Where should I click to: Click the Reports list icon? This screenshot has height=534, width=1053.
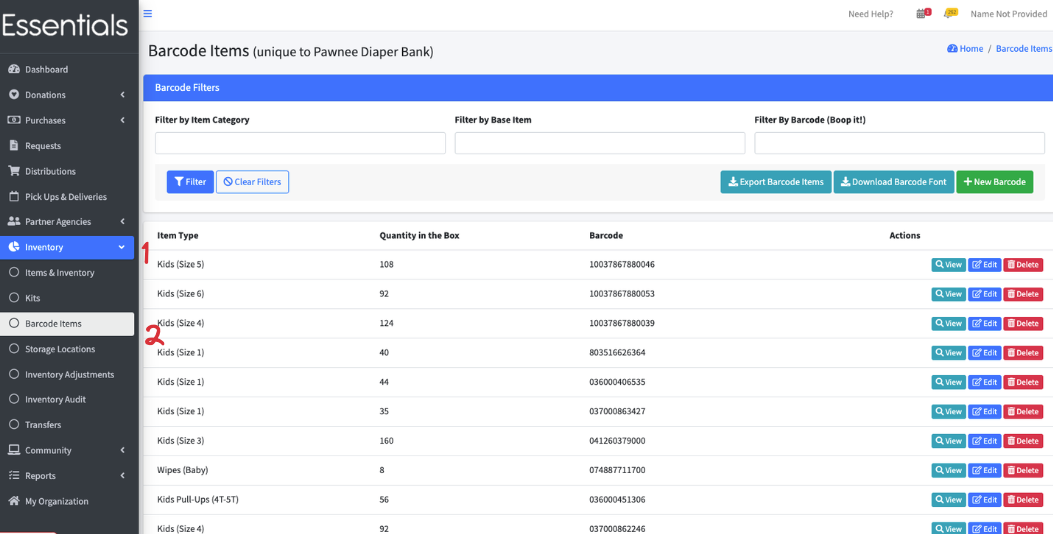[x=13, y=476]
